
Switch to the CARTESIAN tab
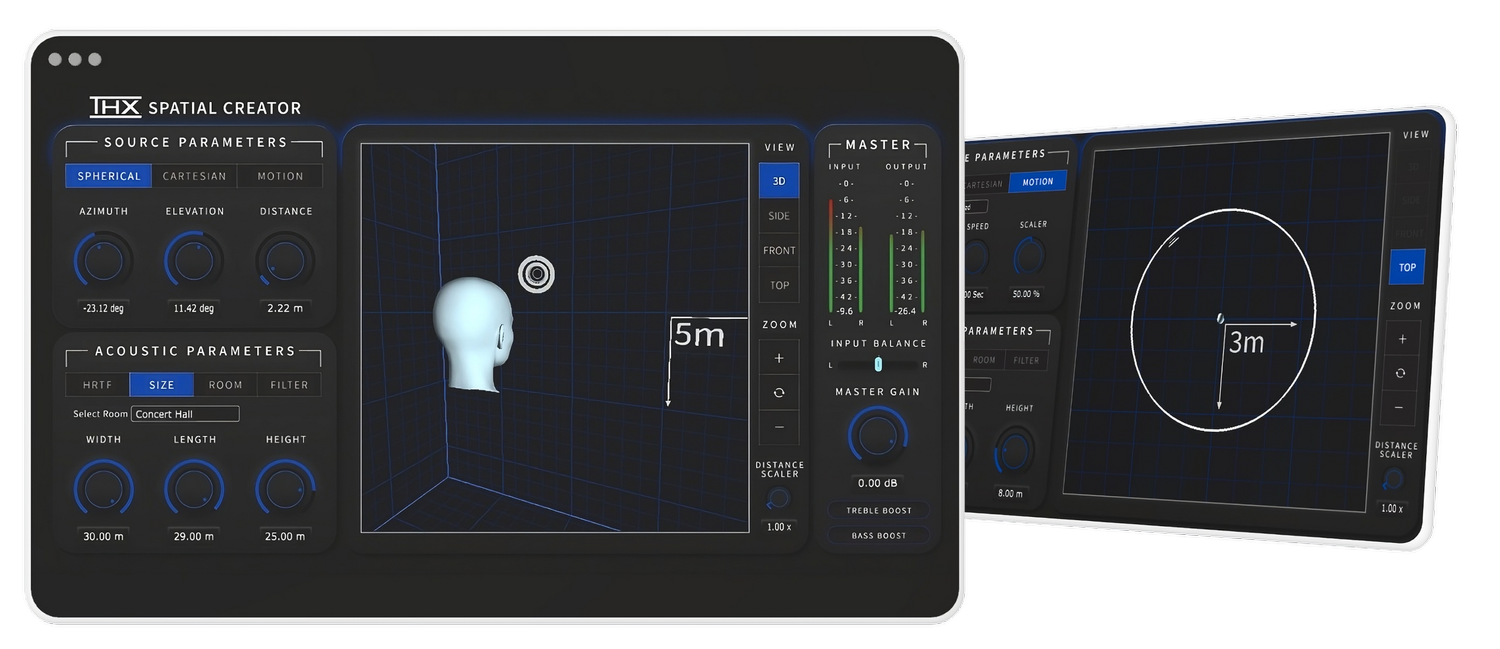tap(194, 175)
